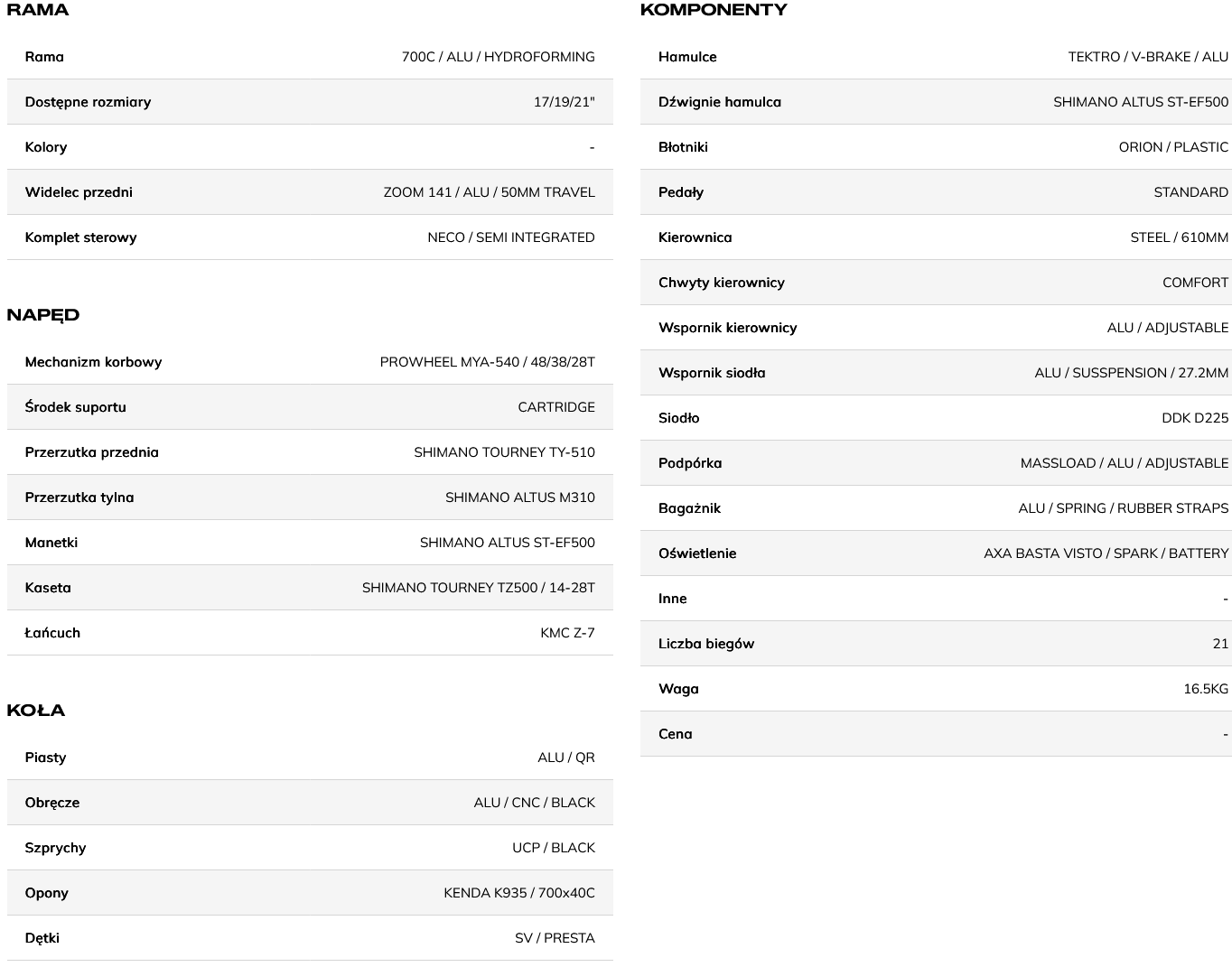Click the Kaseta row label
The height and width of the screenshot is (967, 1232).
coord(48,588)
